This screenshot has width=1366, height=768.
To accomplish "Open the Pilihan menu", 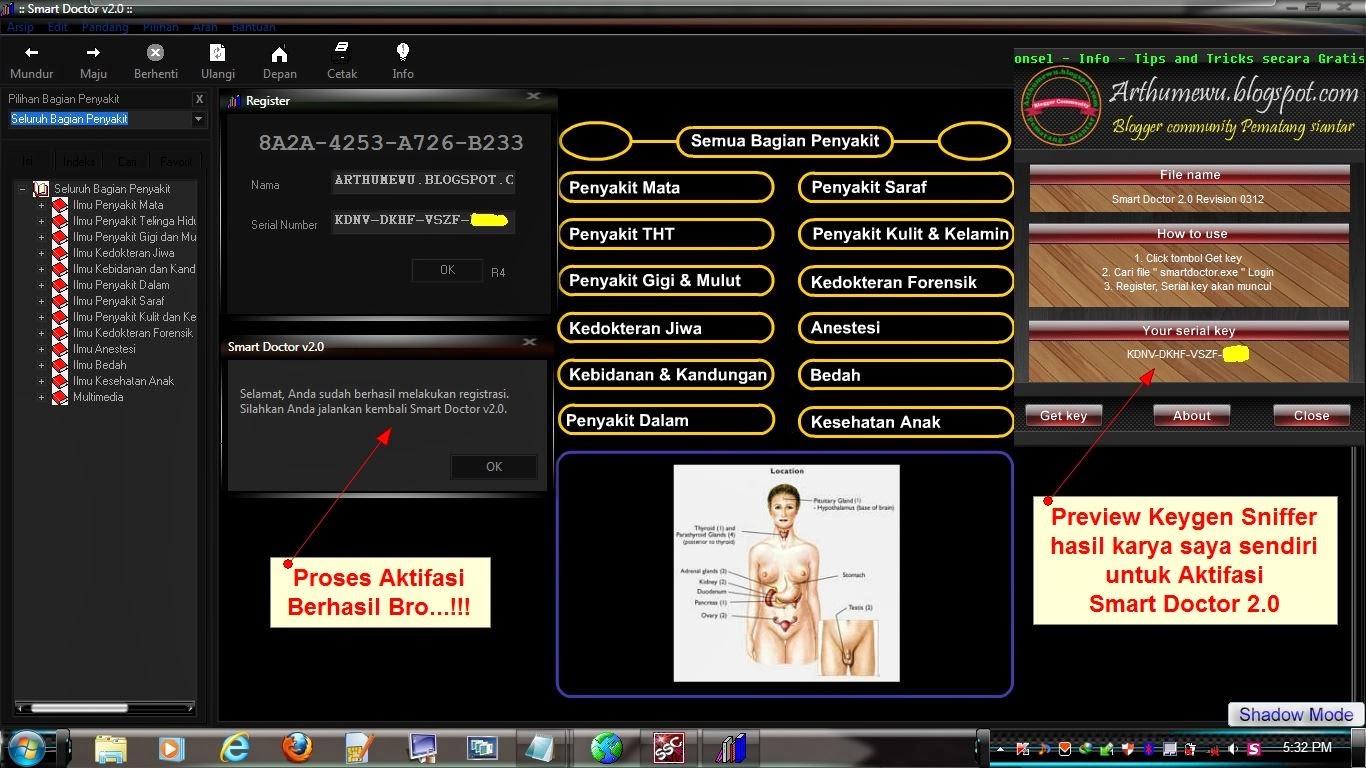I will (161, 27).
